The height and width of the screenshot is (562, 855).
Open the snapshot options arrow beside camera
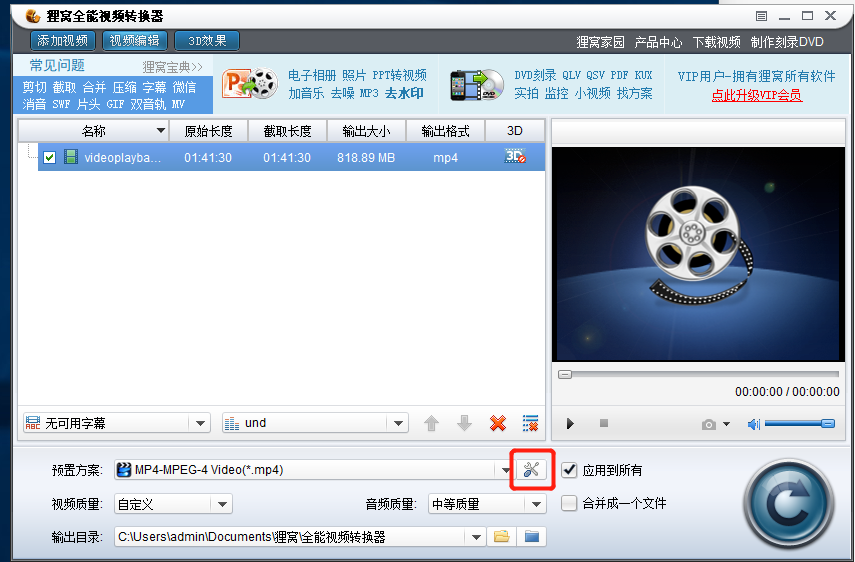pyautogui.click(x=726, y=424)
